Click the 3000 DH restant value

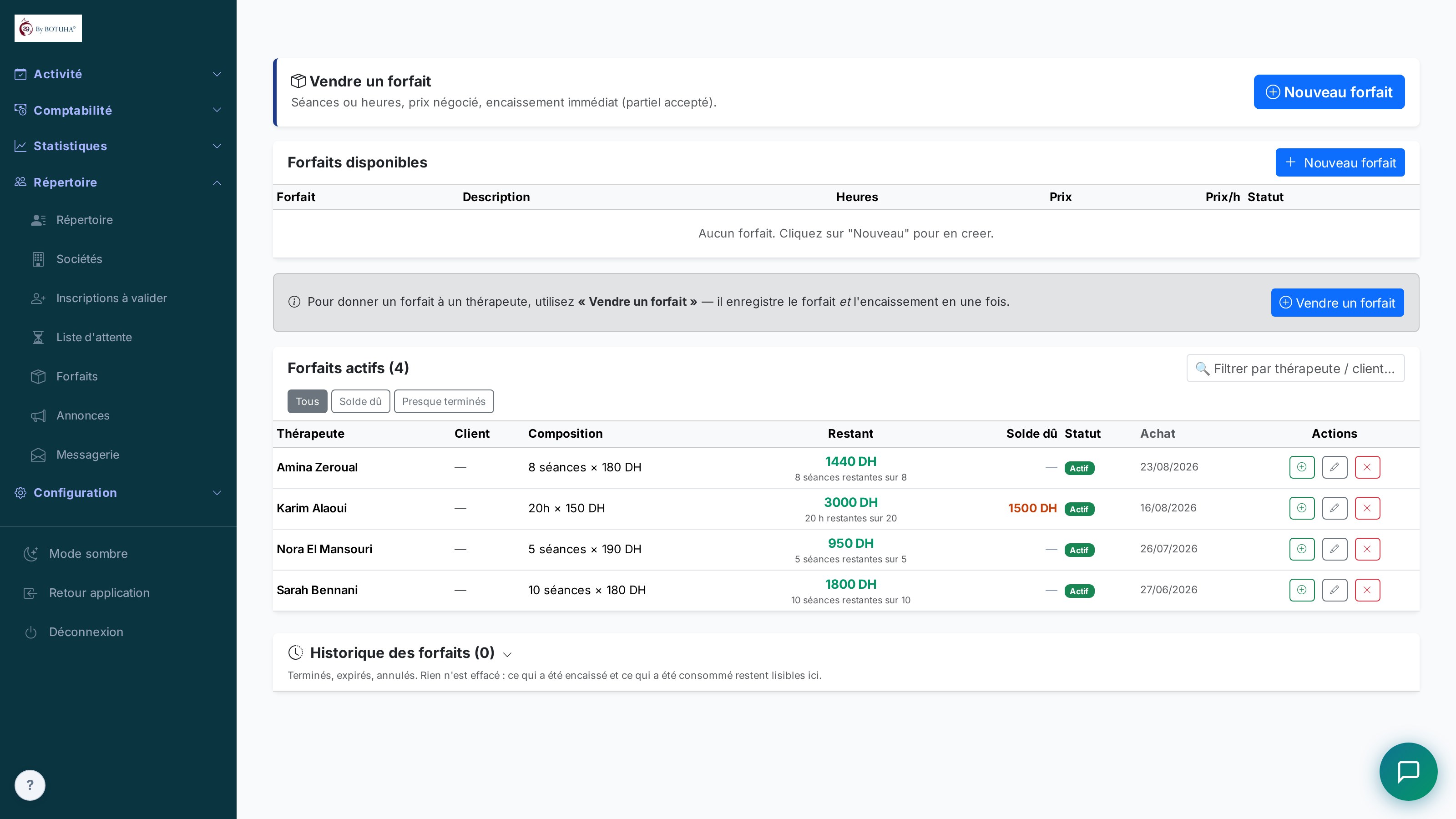tap(851, 502)
